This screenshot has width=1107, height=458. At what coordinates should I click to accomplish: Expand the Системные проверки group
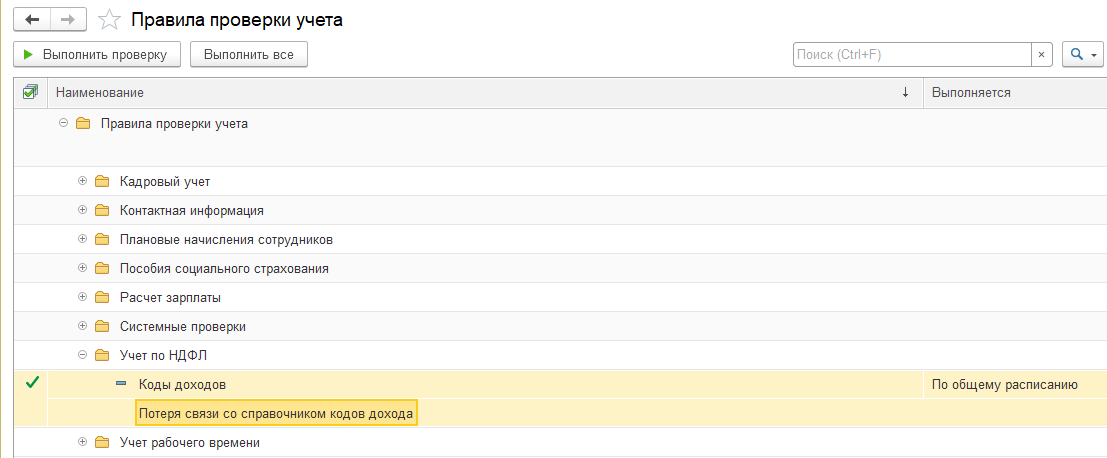point(83,327)
